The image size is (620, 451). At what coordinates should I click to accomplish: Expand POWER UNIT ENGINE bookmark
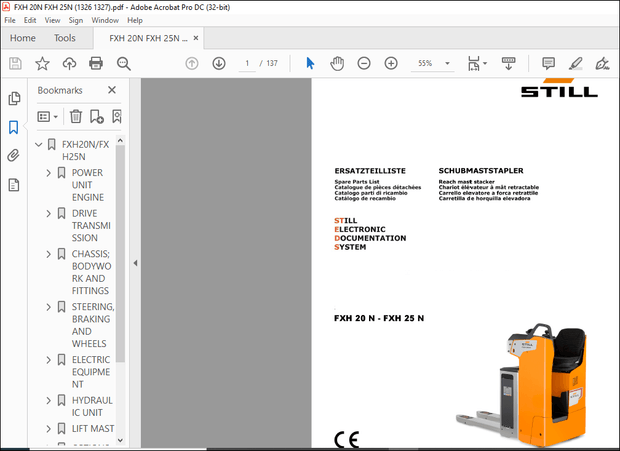coord(48,173)
